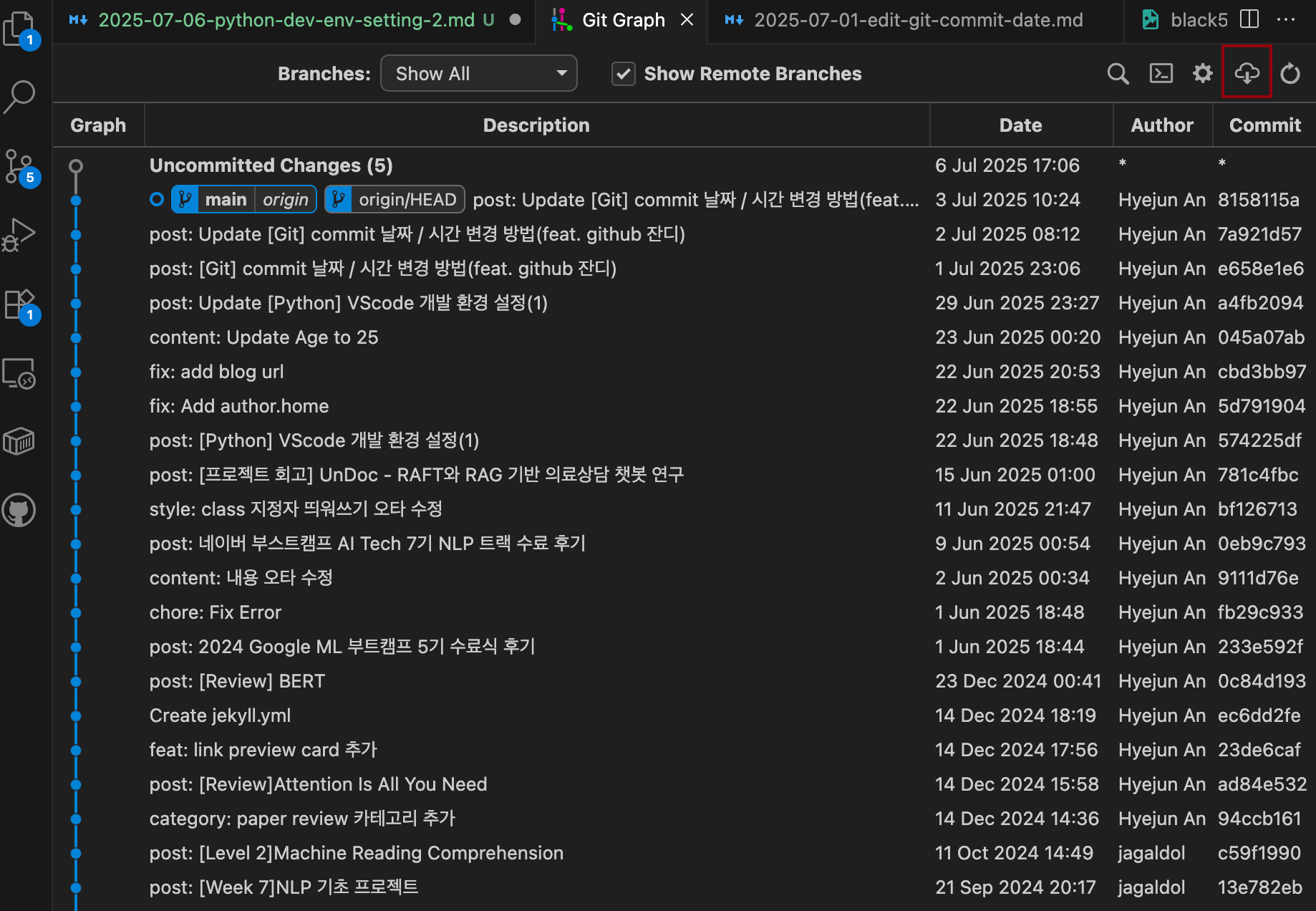Image resolution: width=1316 pixels, height=911 pixels.
Task: Fetch from remotes using the cloud icon
Action: (x=1247, y=72)
